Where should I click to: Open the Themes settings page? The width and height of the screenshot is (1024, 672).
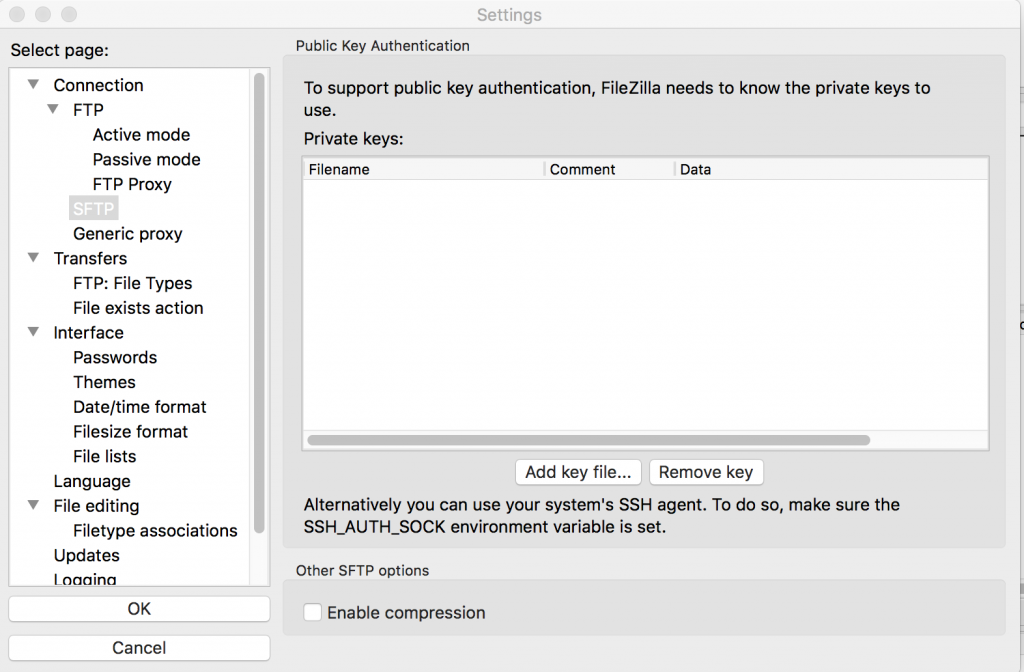tap(104, 382)
